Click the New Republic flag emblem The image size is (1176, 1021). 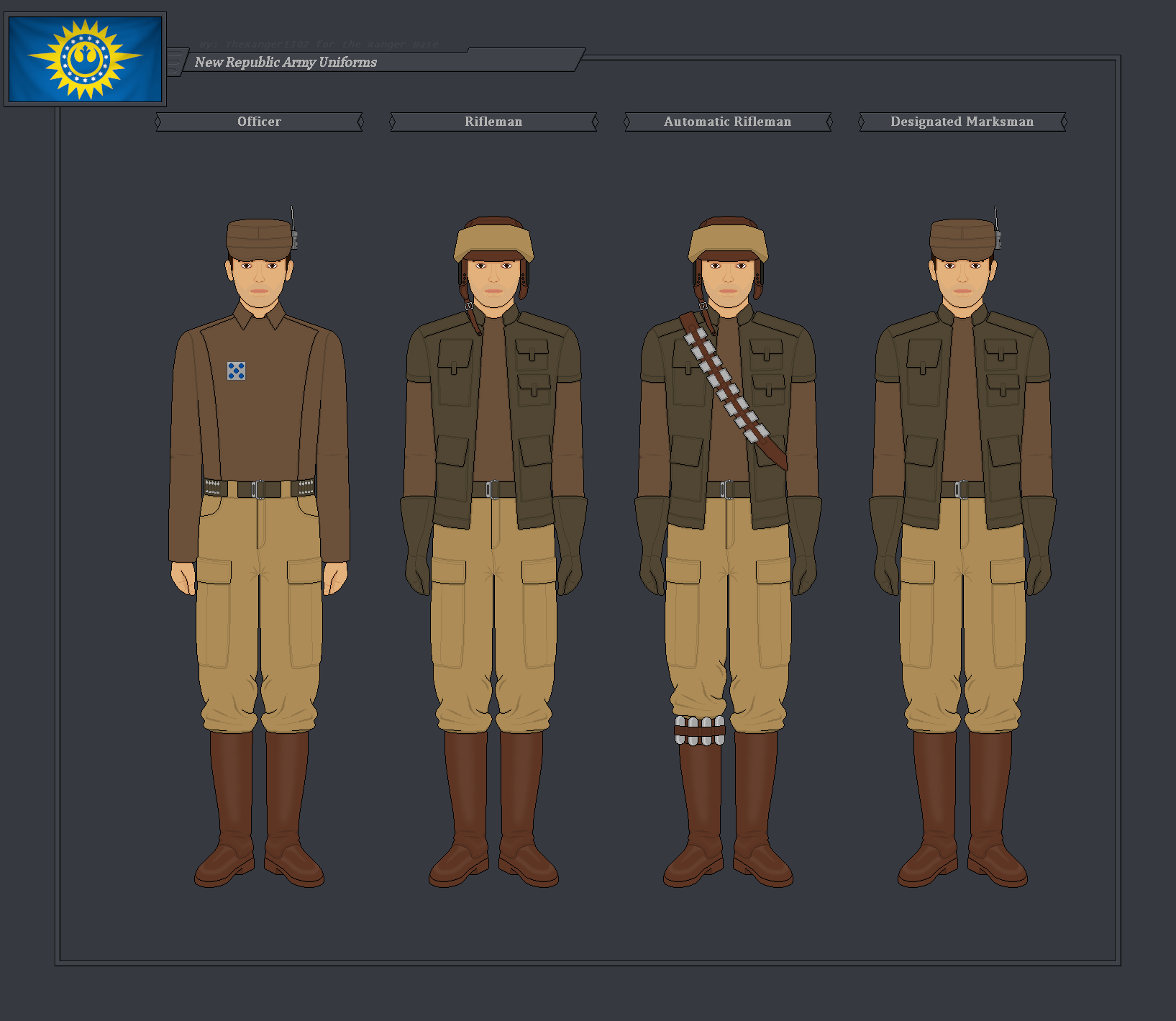click(85, 59)
